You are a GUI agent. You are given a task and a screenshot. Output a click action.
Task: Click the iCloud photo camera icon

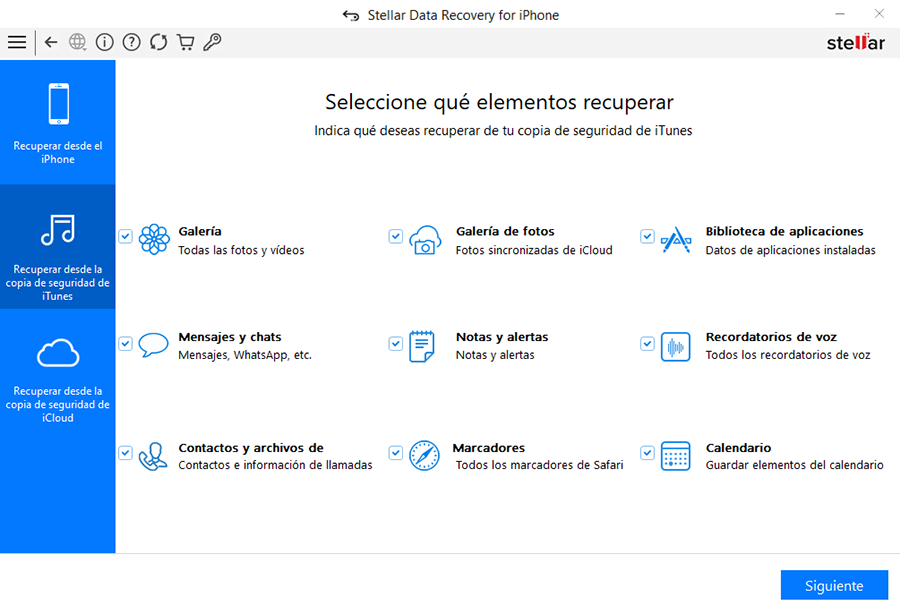tap(425, 240)
